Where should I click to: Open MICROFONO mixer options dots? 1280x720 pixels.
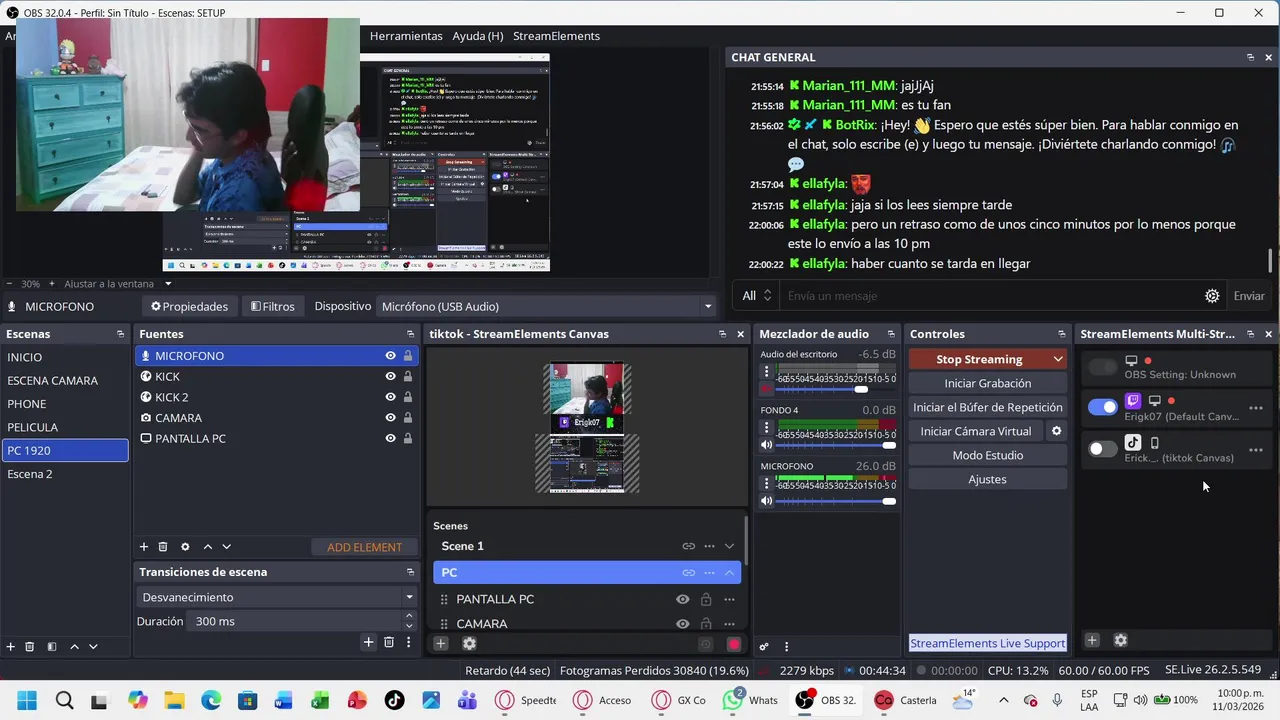(x=767, y=483)
